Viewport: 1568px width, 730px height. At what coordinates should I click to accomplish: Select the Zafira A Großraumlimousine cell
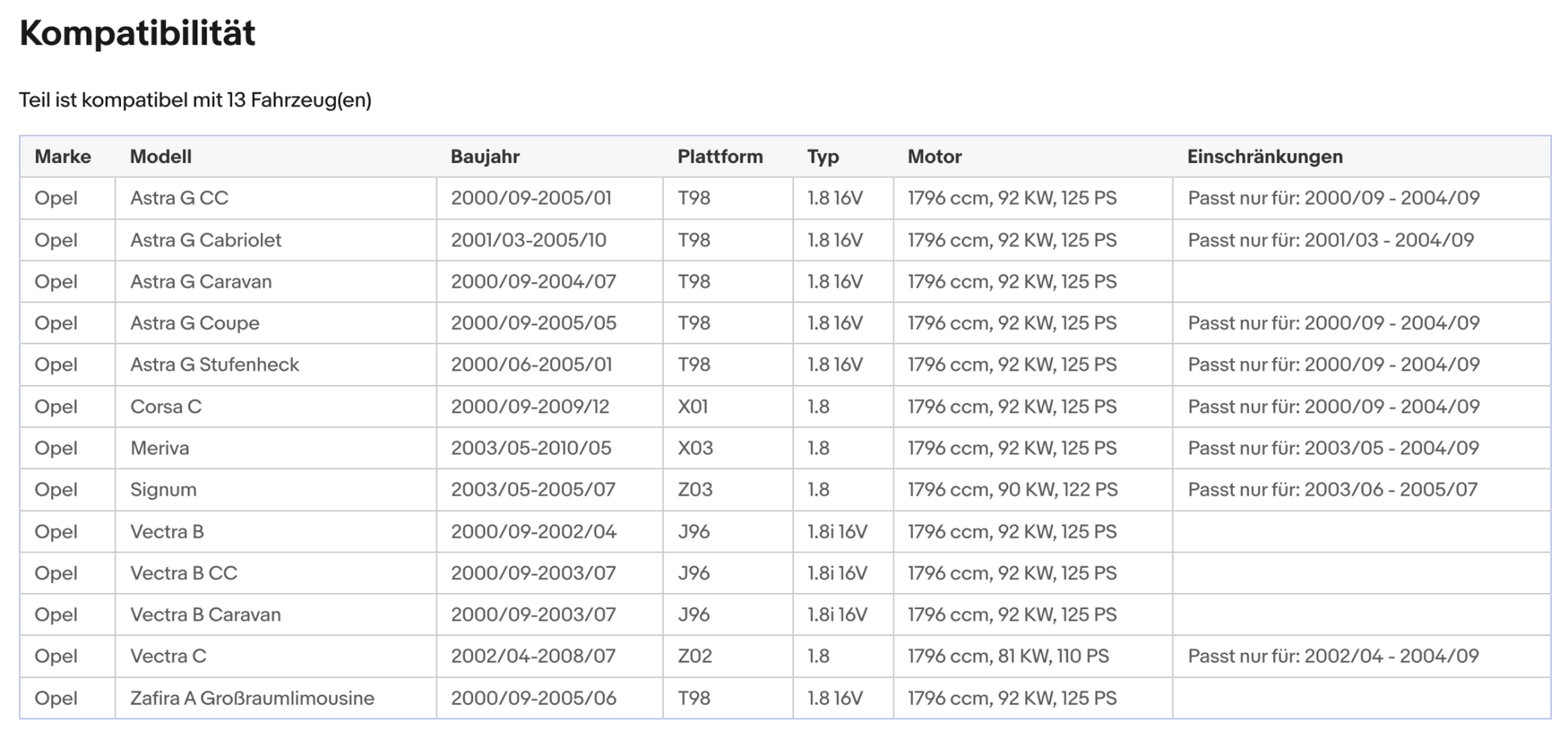coord(251,698)
